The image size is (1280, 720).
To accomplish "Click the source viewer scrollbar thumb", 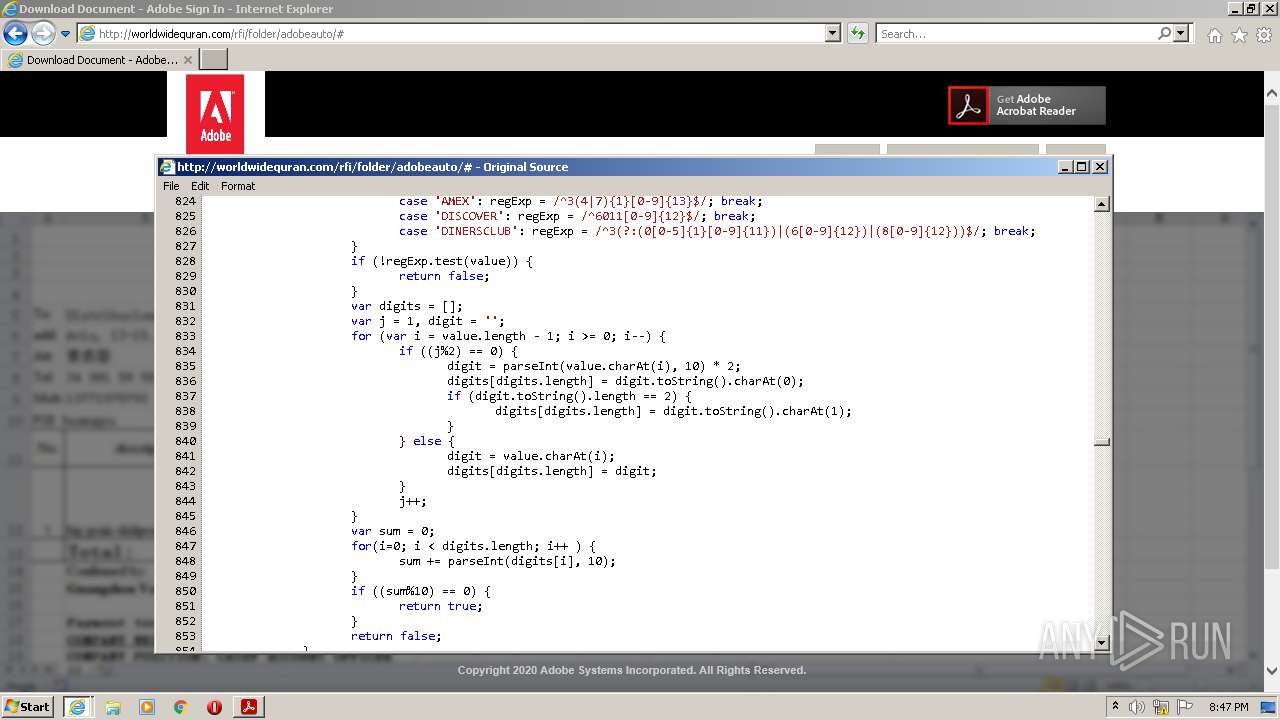I will 1102,442.
